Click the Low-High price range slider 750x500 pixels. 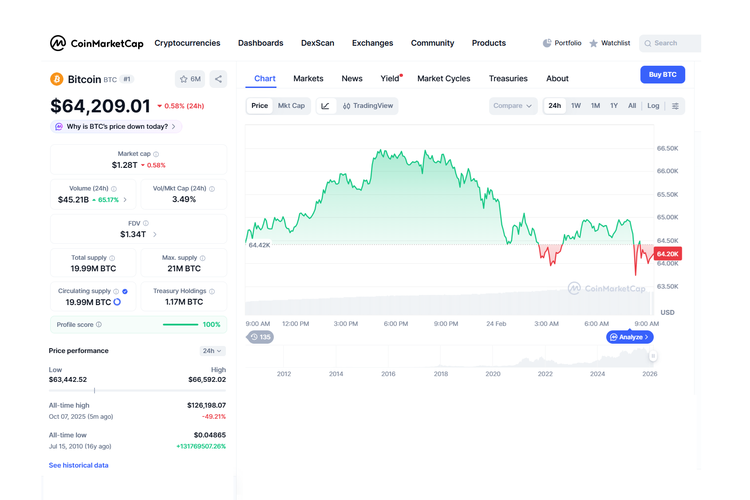pyautogui.click(x=137, y=390)
